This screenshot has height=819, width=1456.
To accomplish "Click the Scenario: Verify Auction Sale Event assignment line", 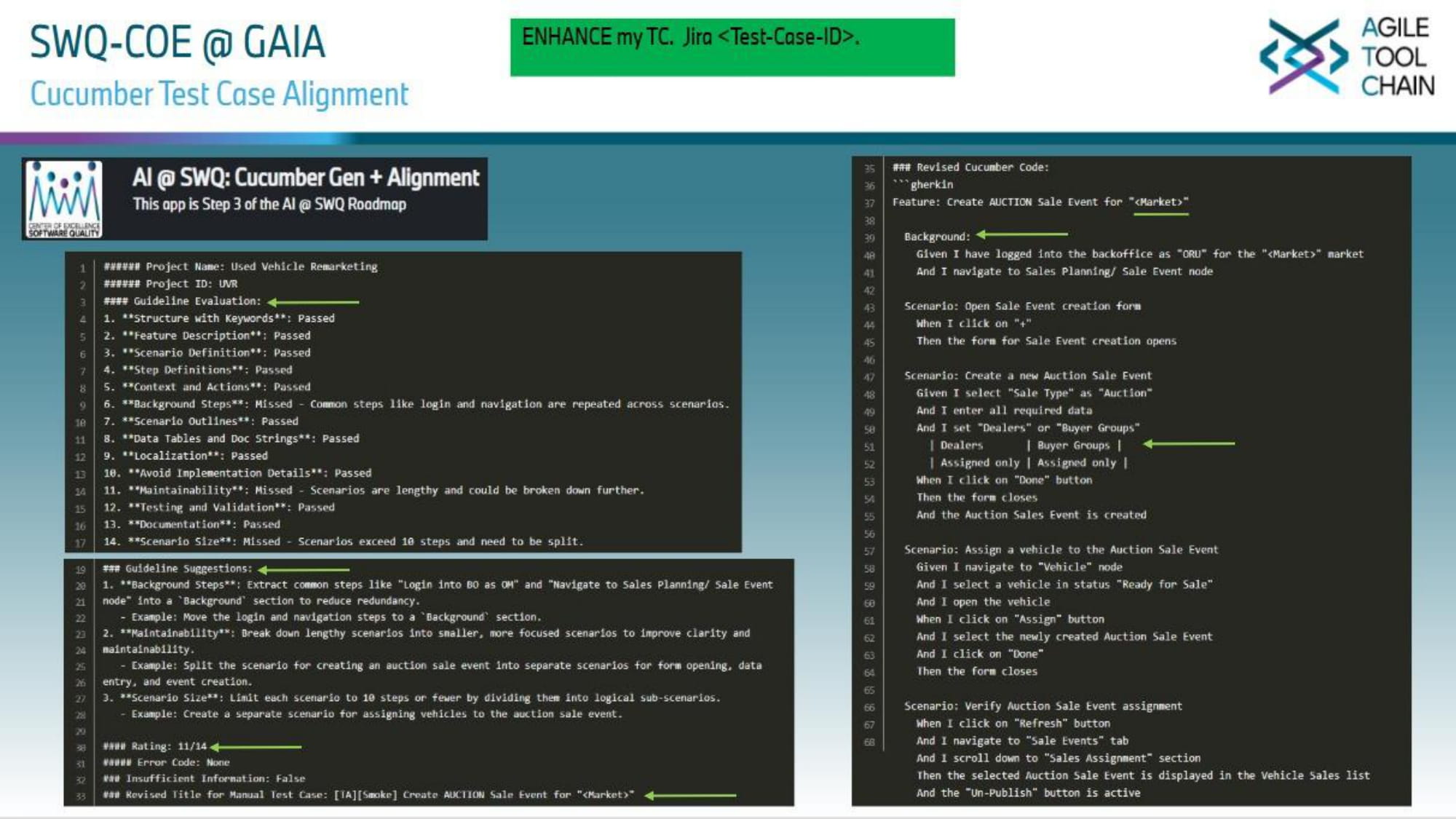I will point(1042,706).
